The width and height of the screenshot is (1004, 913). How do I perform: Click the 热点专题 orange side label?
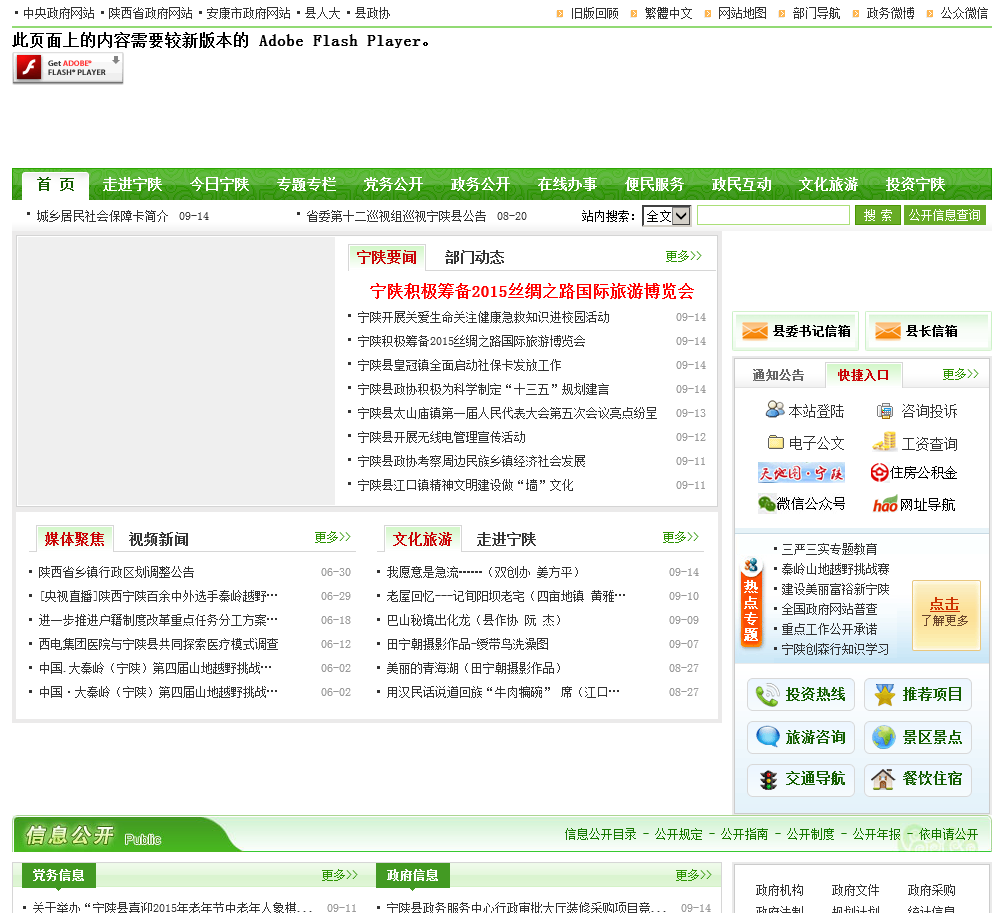coord(751,602)
